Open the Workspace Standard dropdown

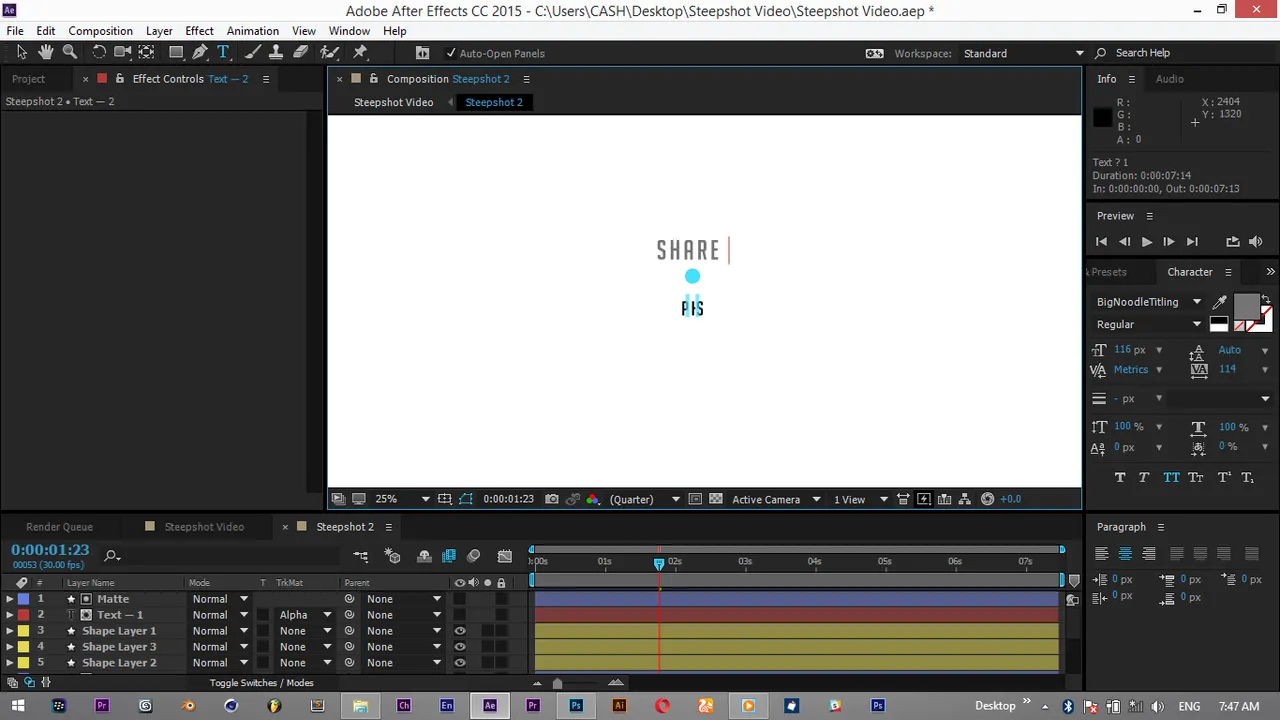(1023, 53)
